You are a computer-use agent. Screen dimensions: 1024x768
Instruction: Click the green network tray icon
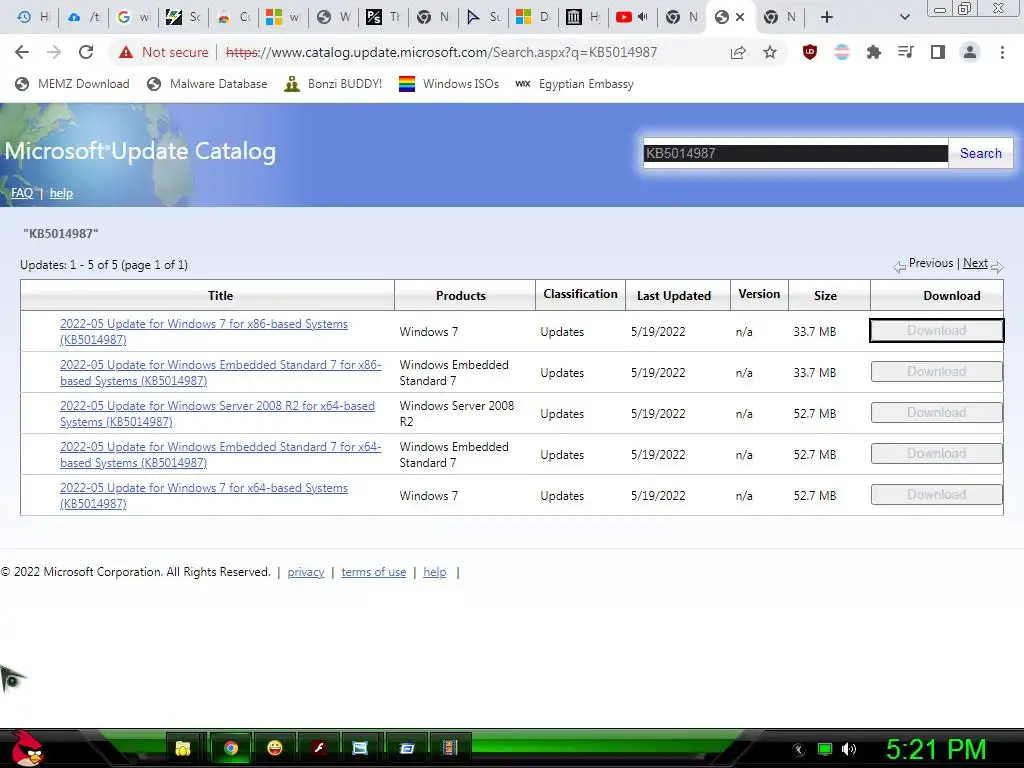[x=825, y=749]
